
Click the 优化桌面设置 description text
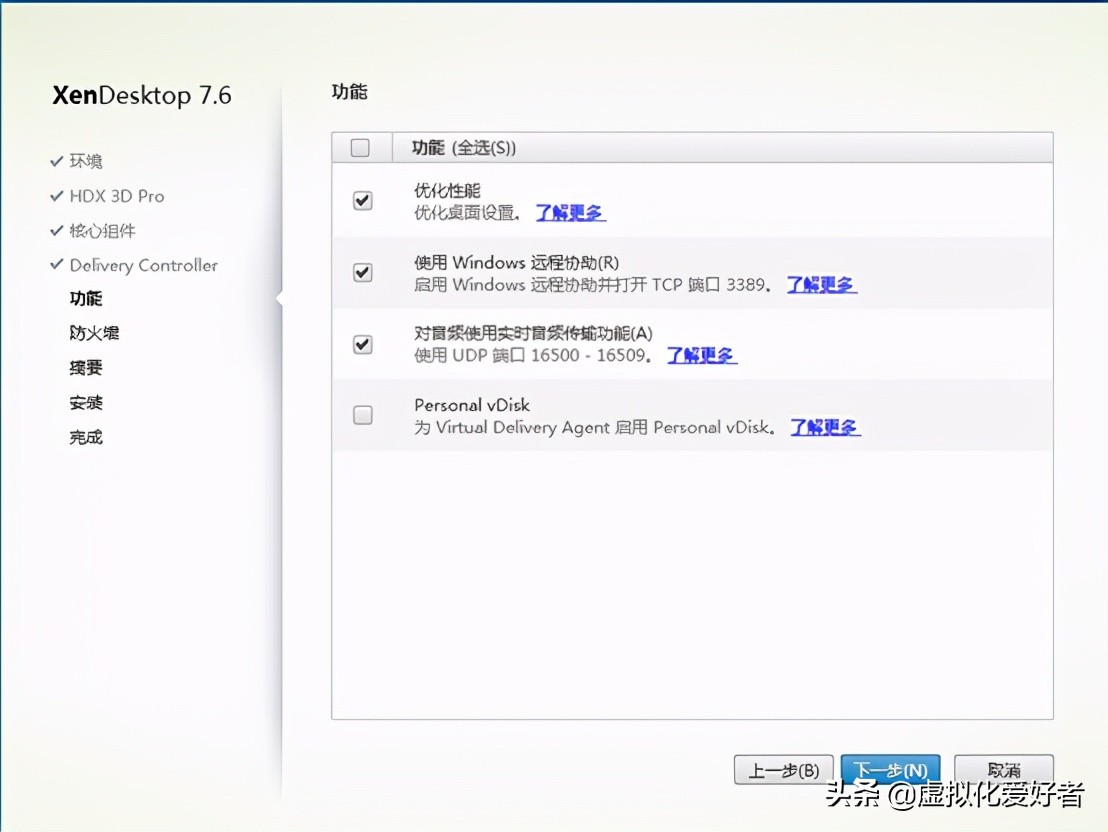[467, 213]
